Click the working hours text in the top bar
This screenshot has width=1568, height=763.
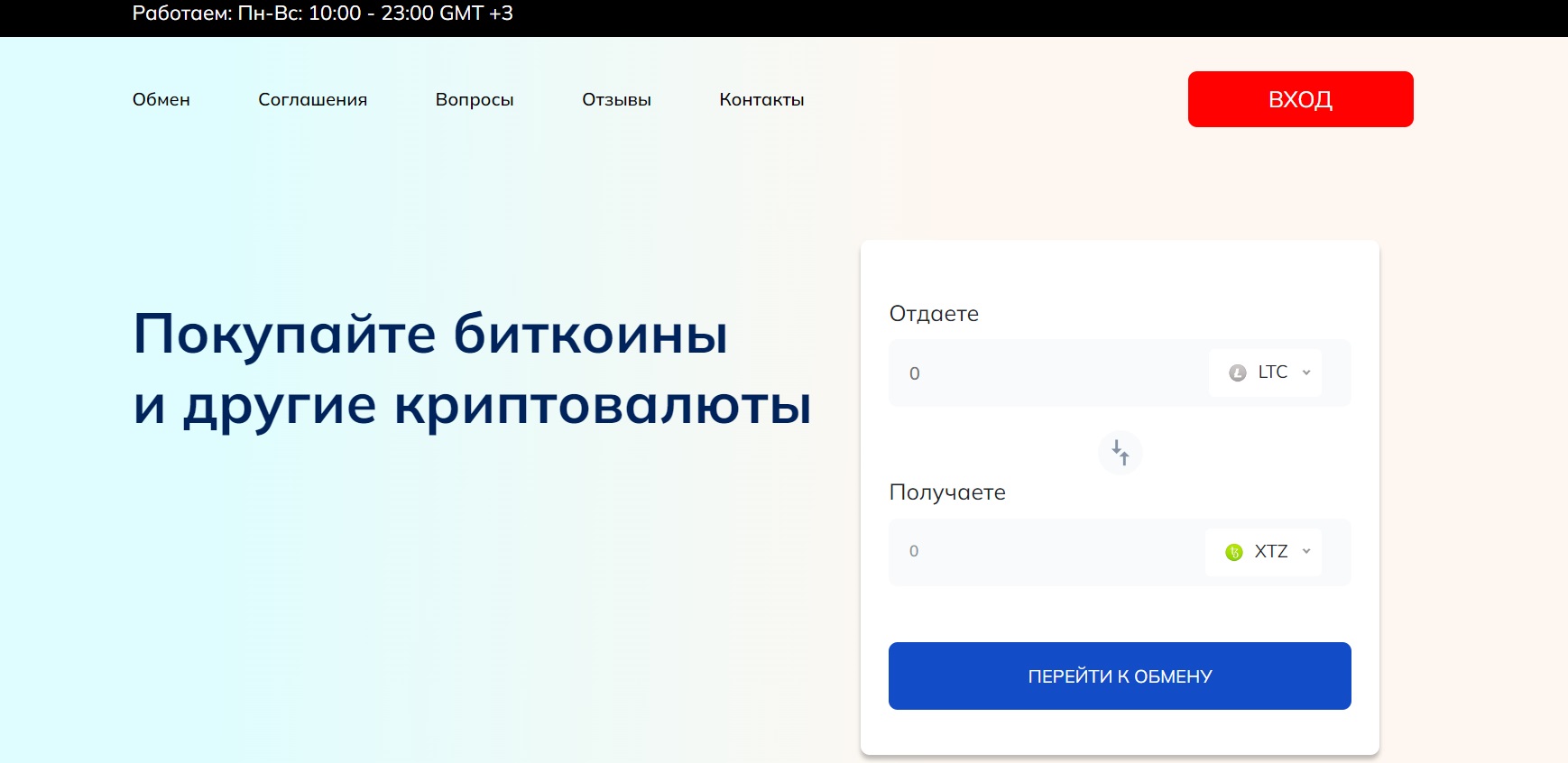point(323,14)
